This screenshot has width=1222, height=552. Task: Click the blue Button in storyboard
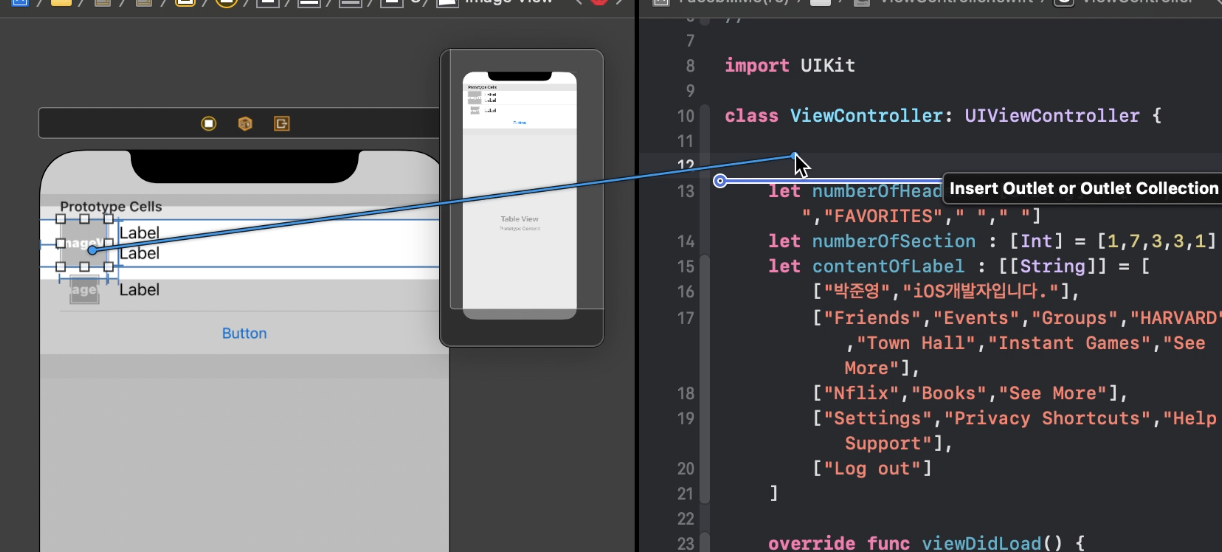tap(244, 333)
